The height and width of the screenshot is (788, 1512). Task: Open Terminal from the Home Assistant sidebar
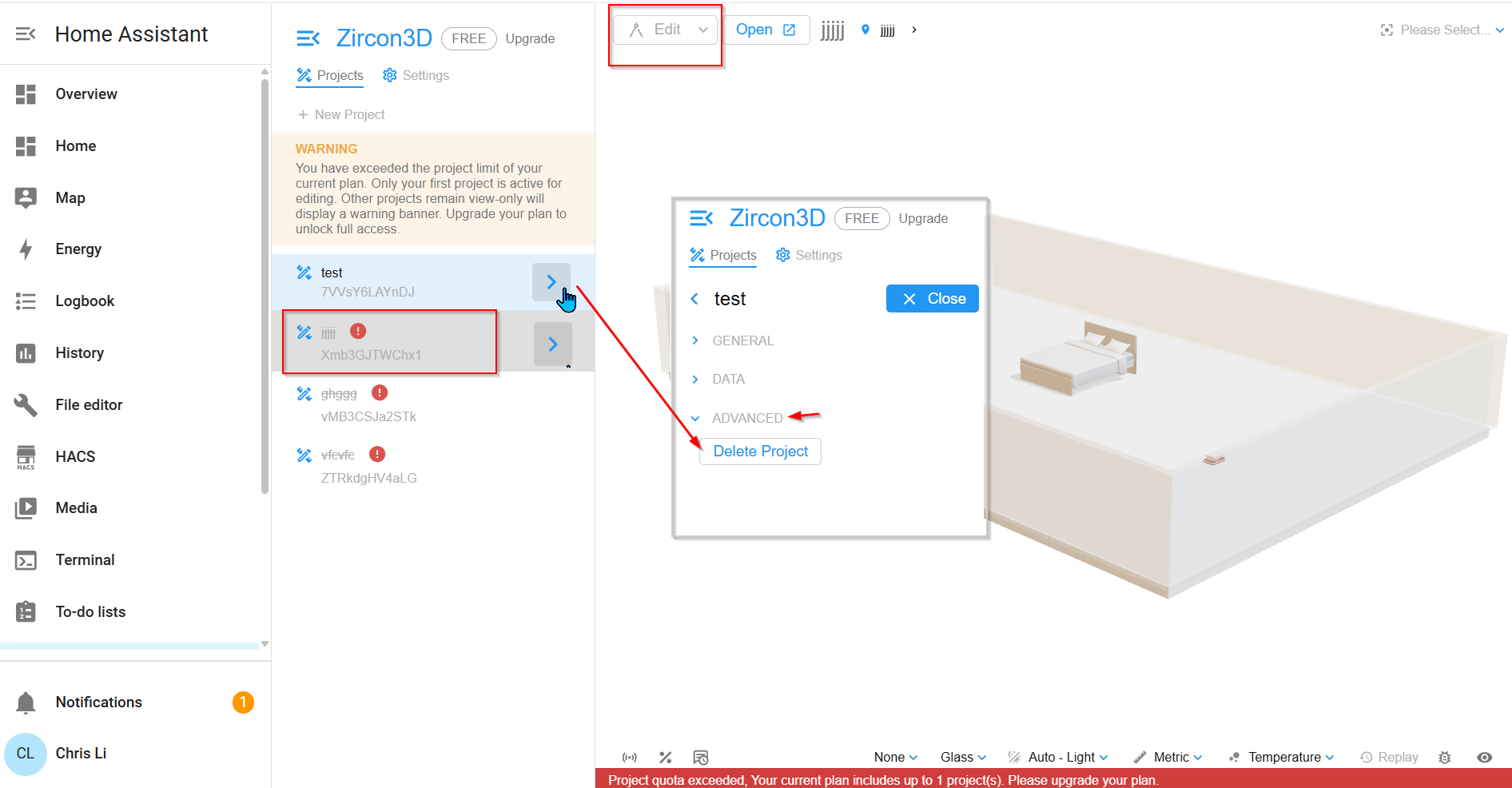coord(85,559)
